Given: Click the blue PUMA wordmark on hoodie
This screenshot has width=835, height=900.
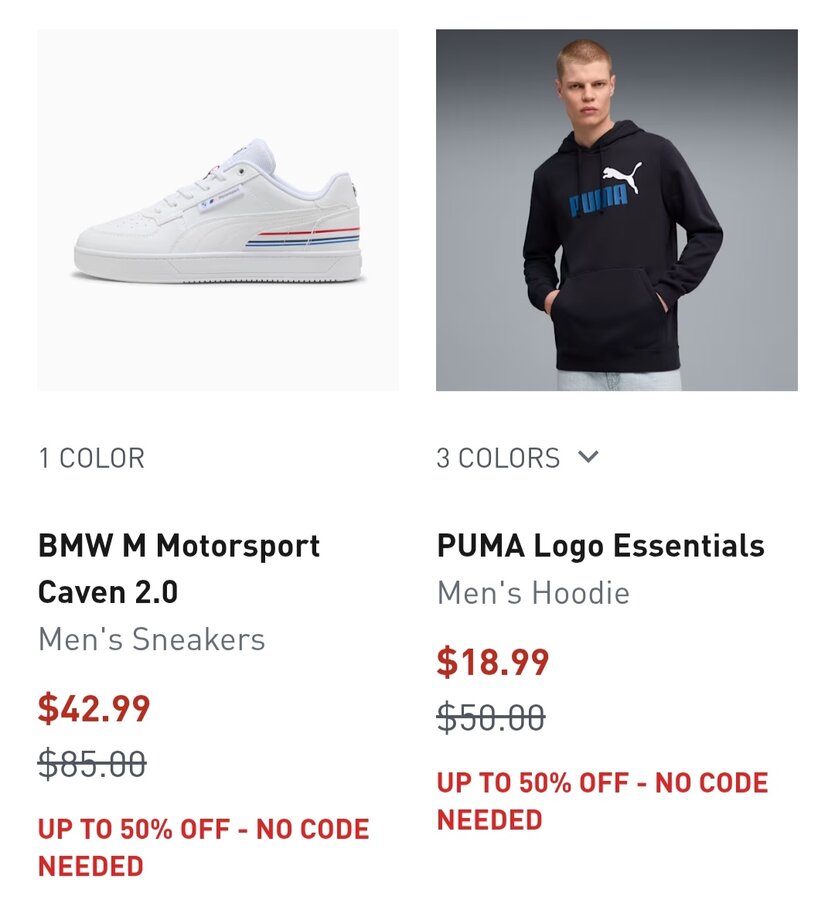Looking at the screenshot, I should coord(597,201).
